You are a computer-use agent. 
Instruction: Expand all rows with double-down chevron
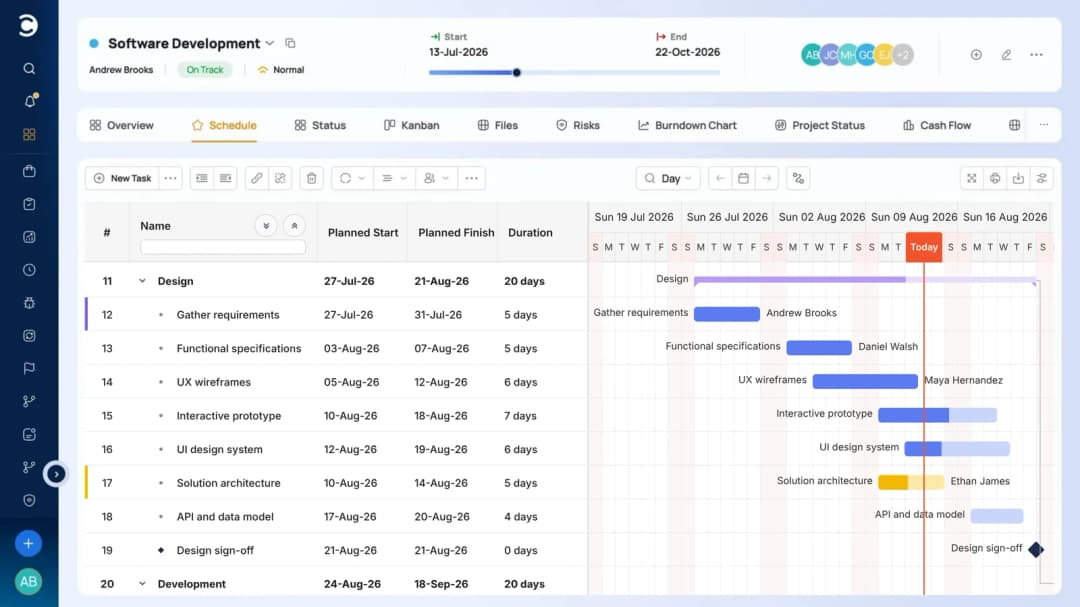[x=266, y=226]
